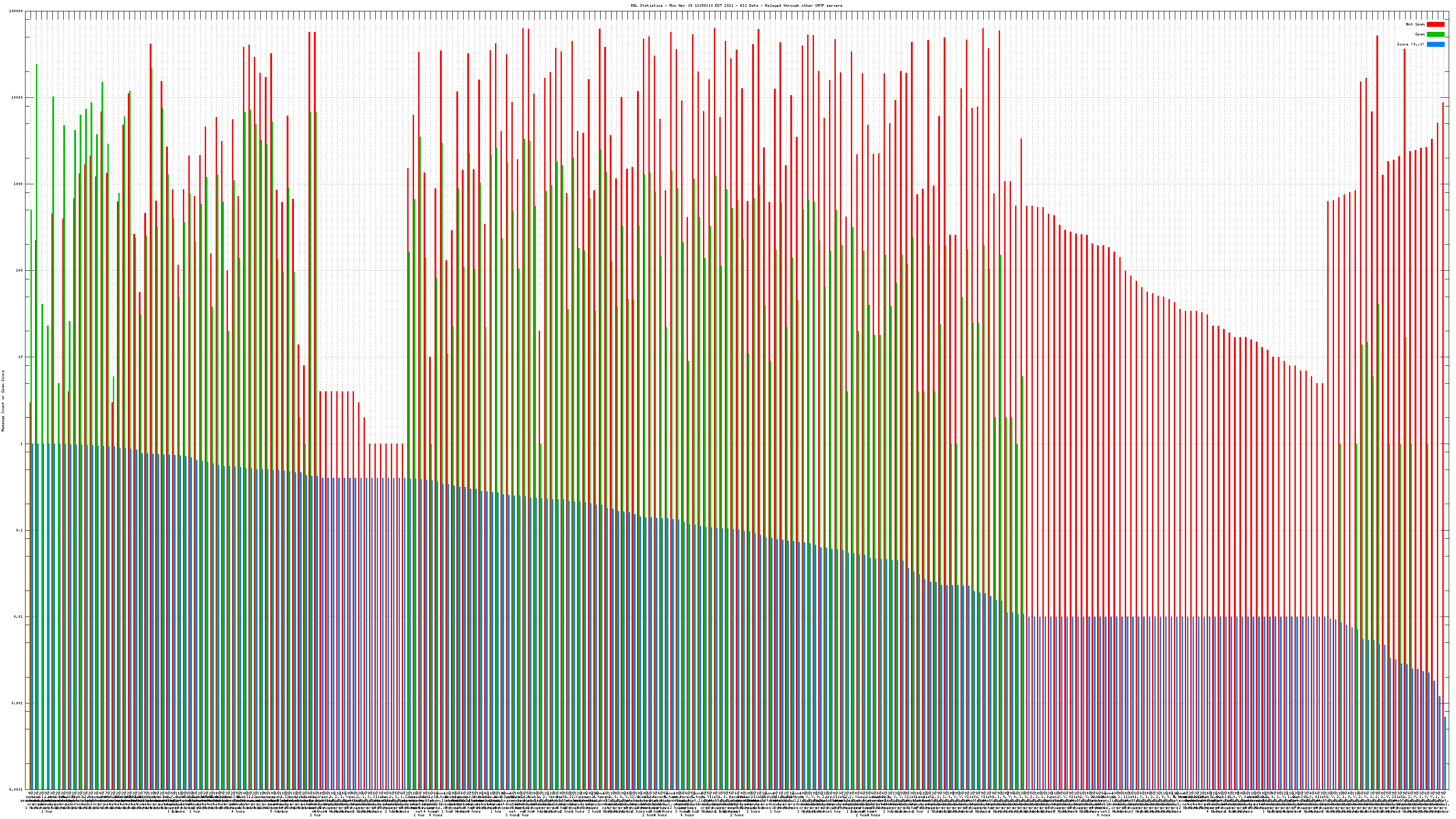
Task: Click the 10 y-axis tick label
Action: click(x=21, y=357)
